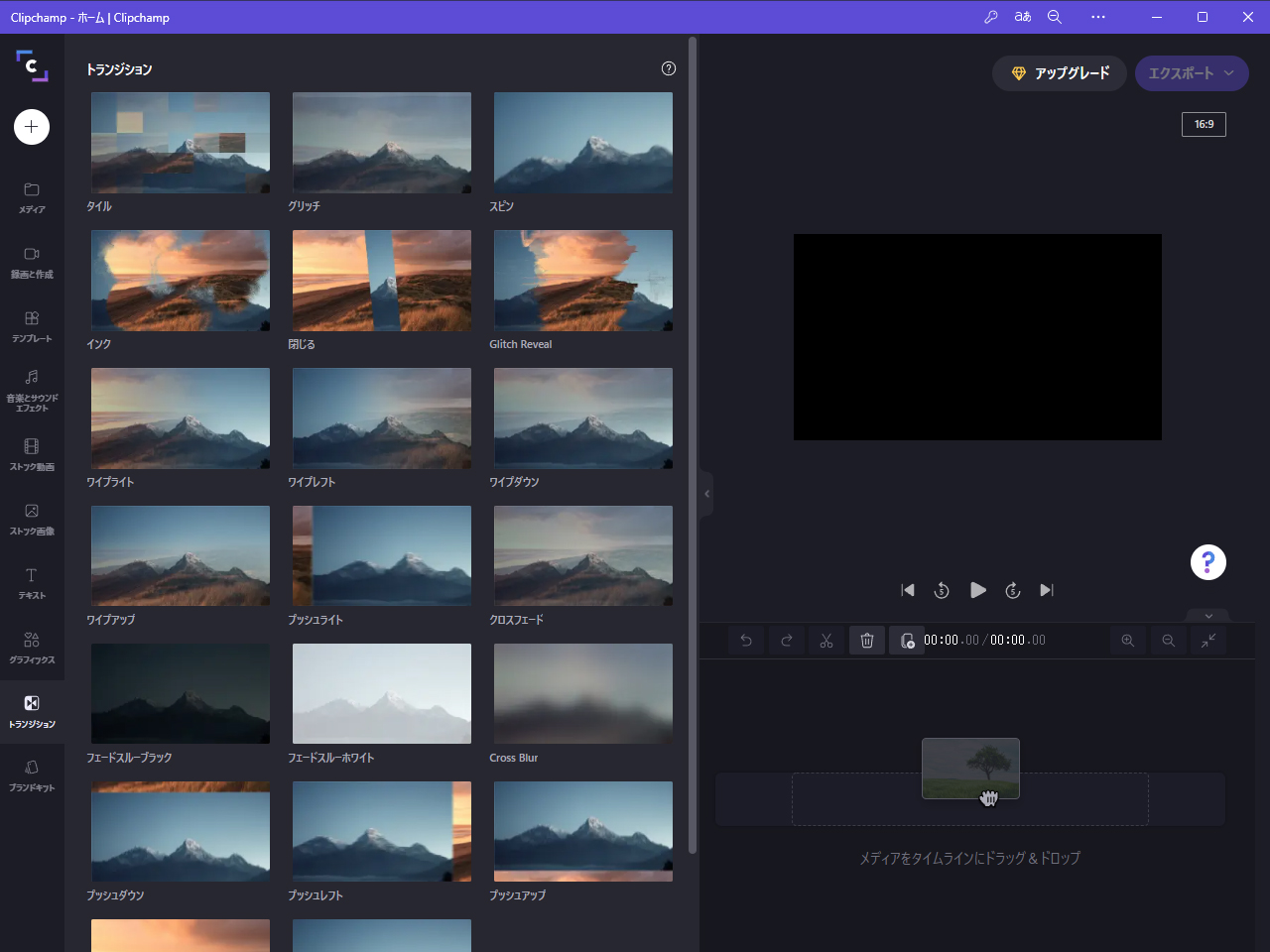Select the クロスフェード crossfade transition
This screenshot has height=952, width=1270.
(x=583, y=556)
